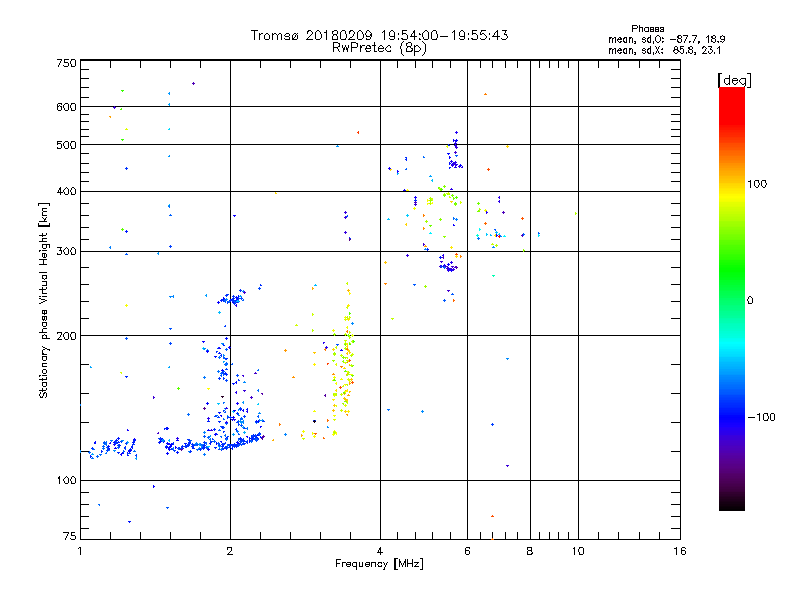The image size is (800, 600).
Task: Click the x-axis tick label '4'
Action: tap(380, 551)
